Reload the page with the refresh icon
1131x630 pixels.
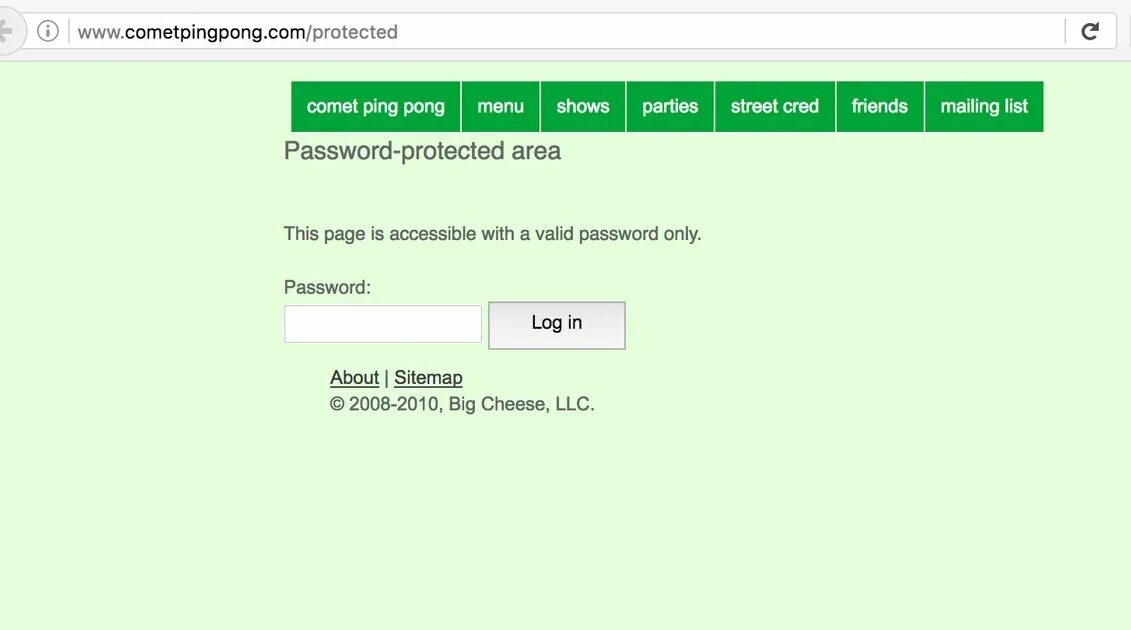click(1090, 31)
